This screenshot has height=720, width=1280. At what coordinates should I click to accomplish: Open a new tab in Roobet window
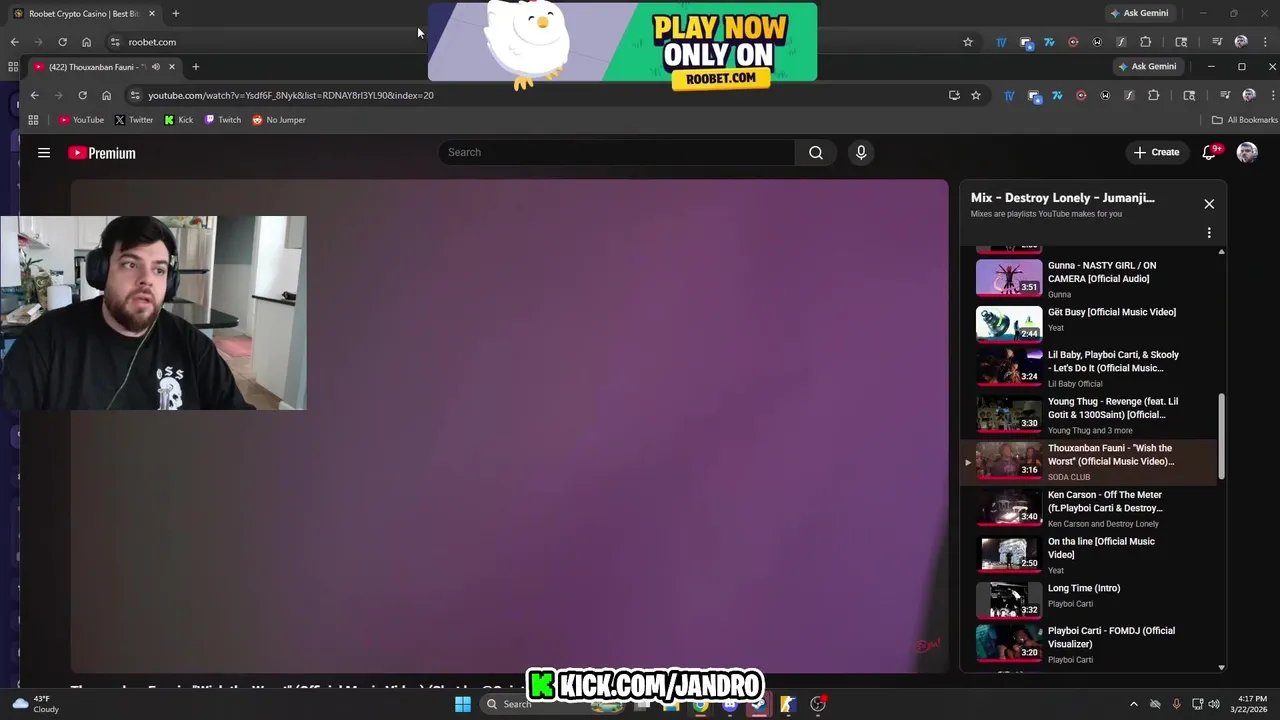pos(176,14)
